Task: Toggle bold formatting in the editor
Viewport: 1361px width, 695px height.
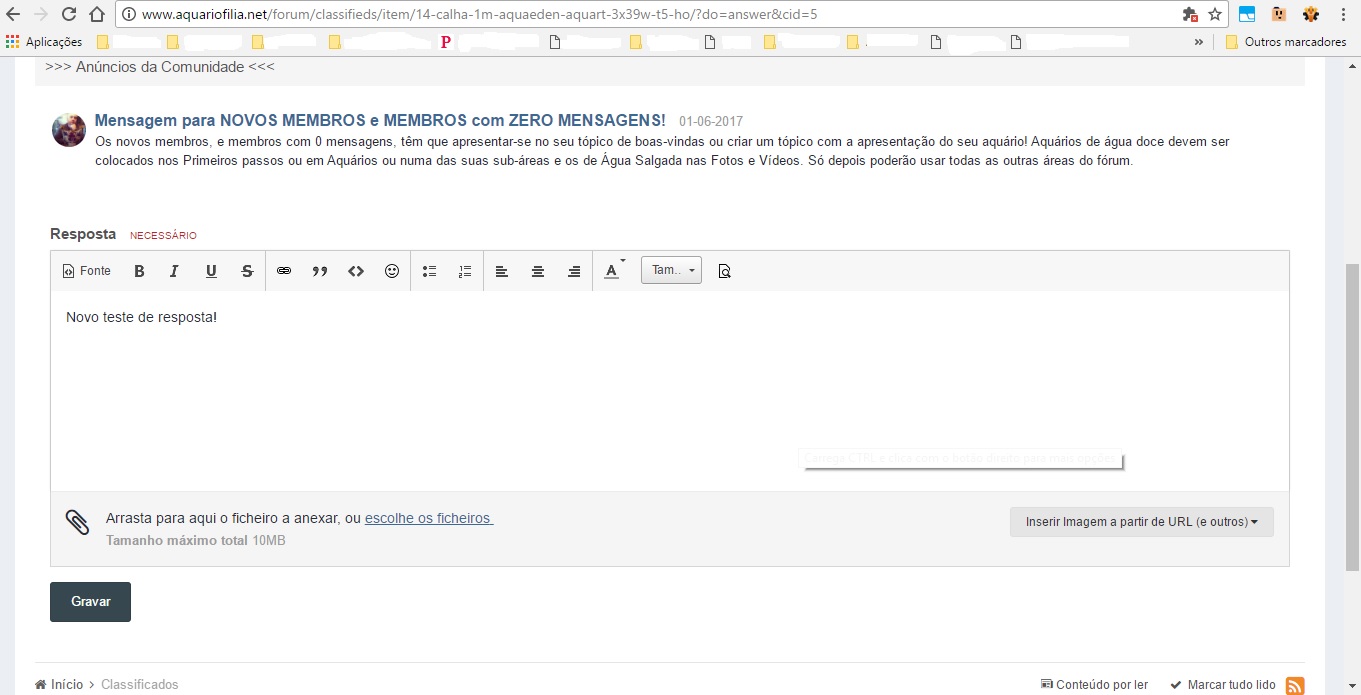Action: [140, 271]
